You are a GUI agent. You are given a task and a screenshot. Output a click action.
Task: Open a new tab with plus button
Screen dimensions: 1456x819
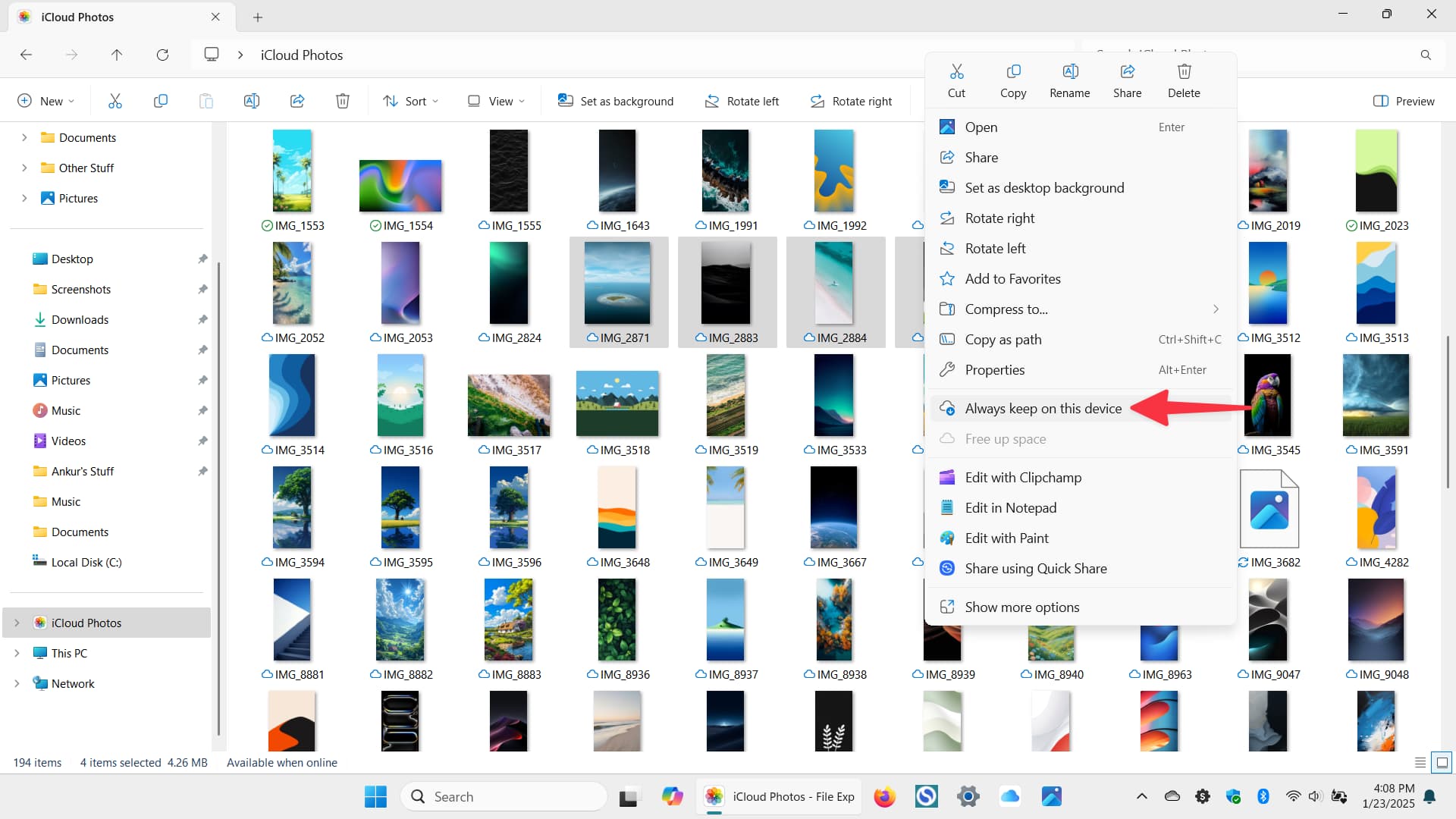click(258, 17)
